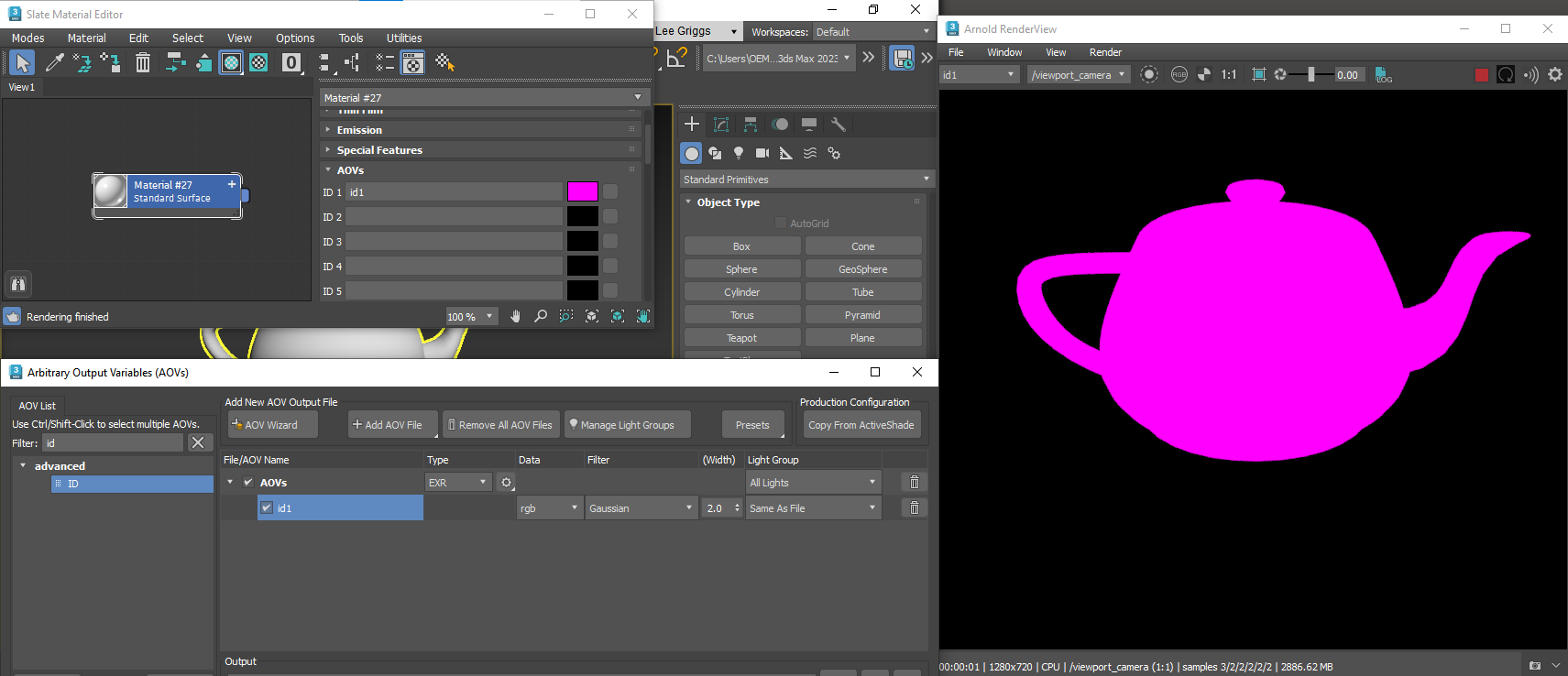Screen dimensions: 1568x676
Task: Toggle the AutoGrid checkbox
Action: click(781, 223)
